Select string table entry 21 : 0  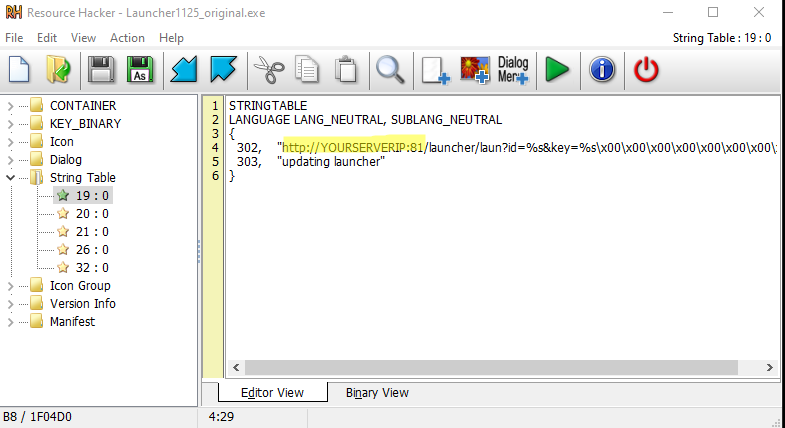(x=83, y=232)
